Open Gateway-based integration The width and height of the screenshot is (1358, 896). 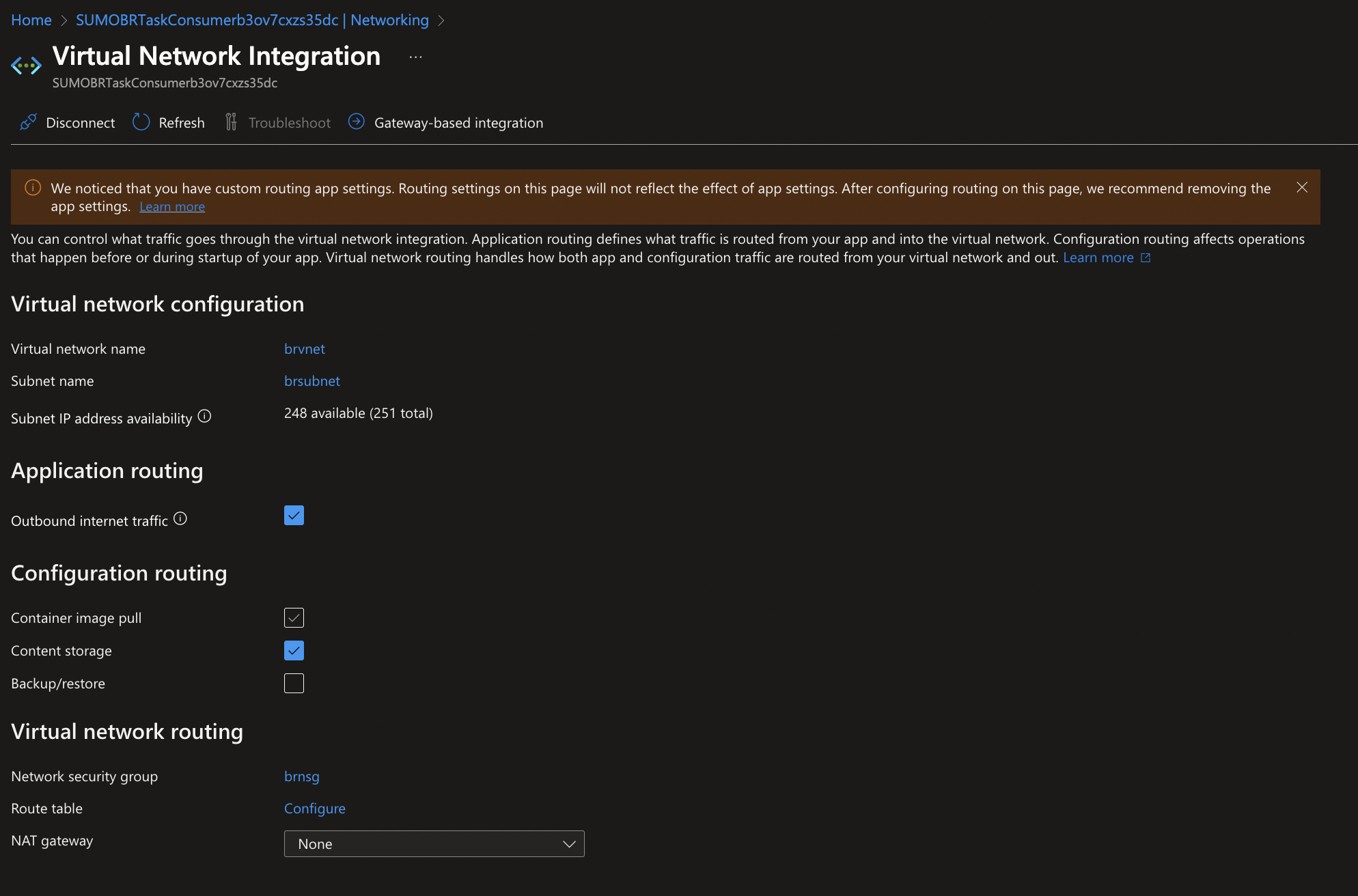click(x=356, y=122)
